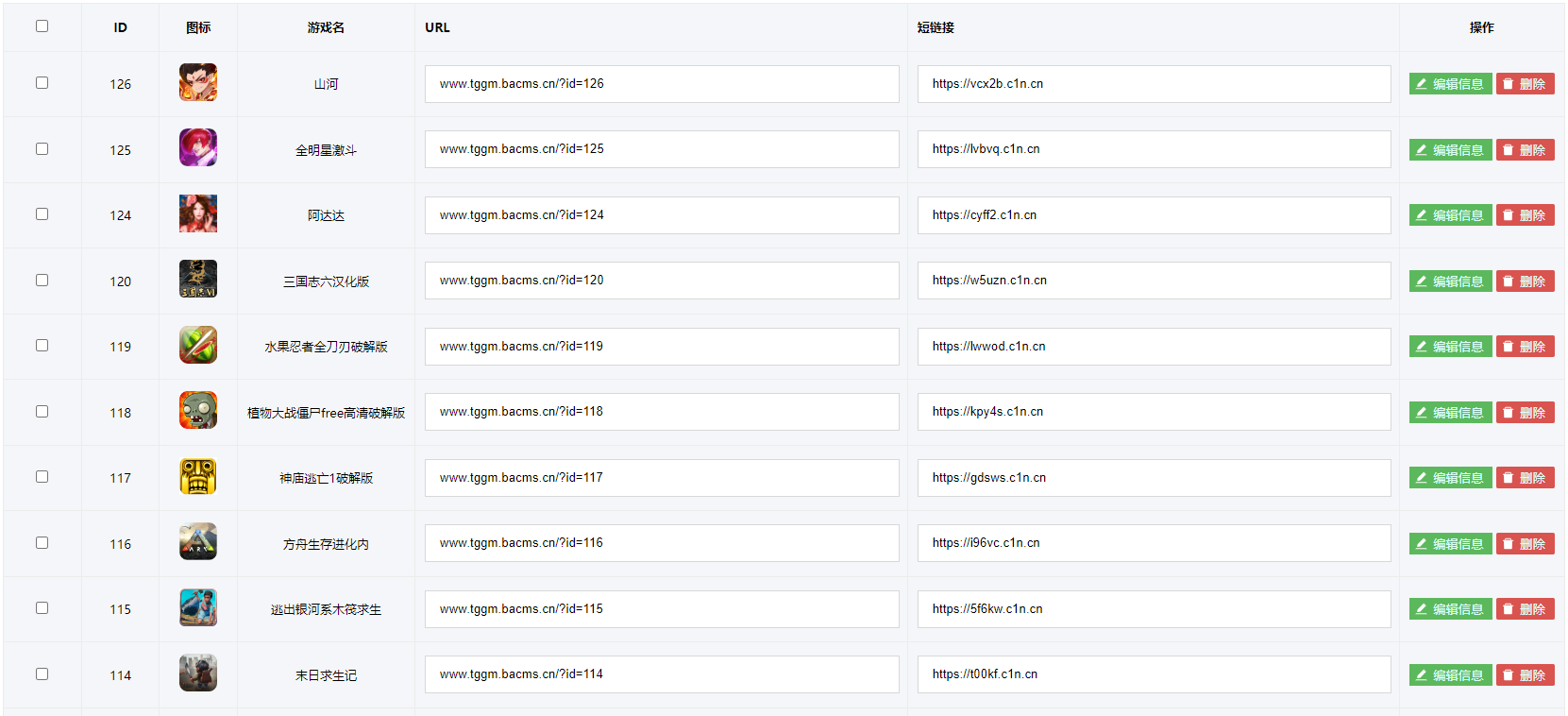Image resolution: width=1568 pixels, height=716 pixels.
Task: Click 编辑信息 button for game 山河
Action: point(1450,84)
